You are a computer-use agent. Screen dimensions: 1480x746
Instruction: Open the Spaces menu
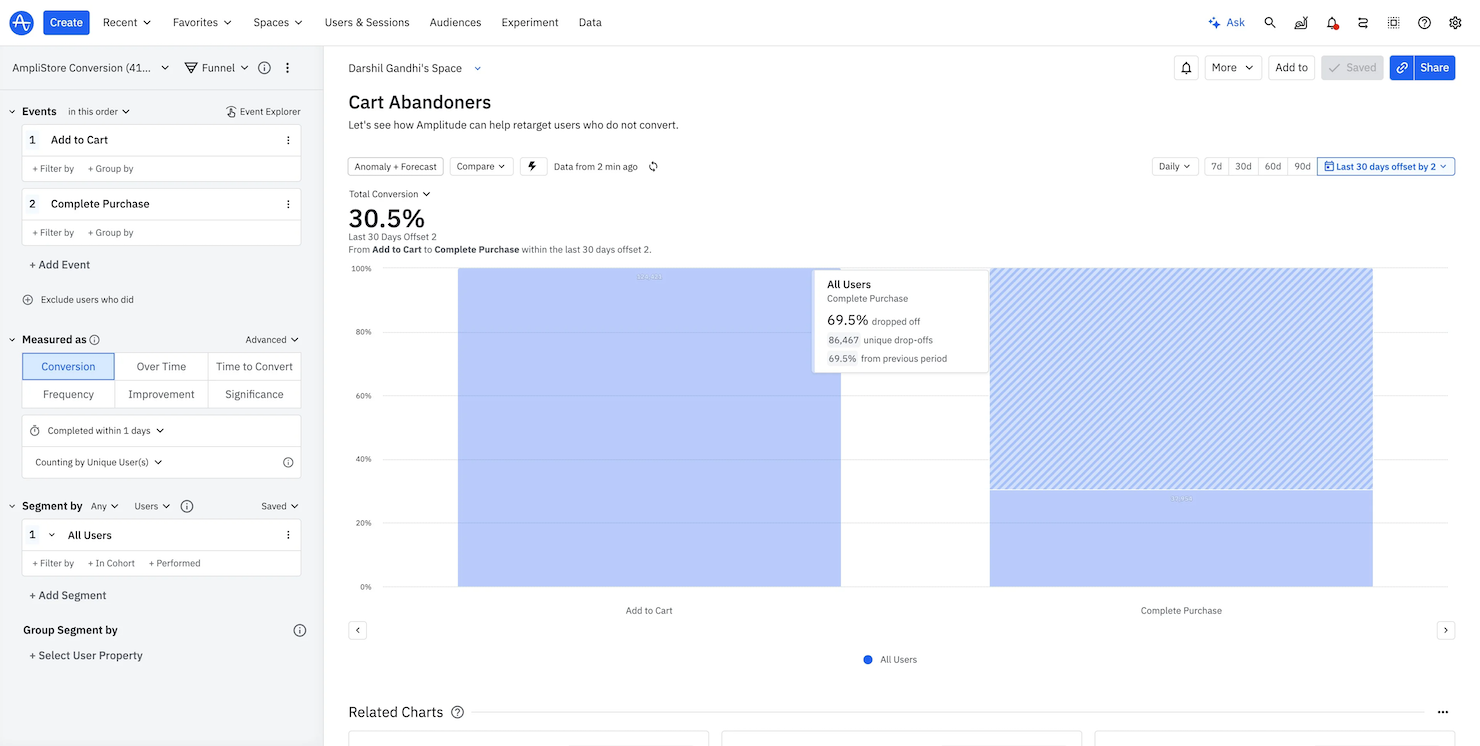[x=276, y=22]
